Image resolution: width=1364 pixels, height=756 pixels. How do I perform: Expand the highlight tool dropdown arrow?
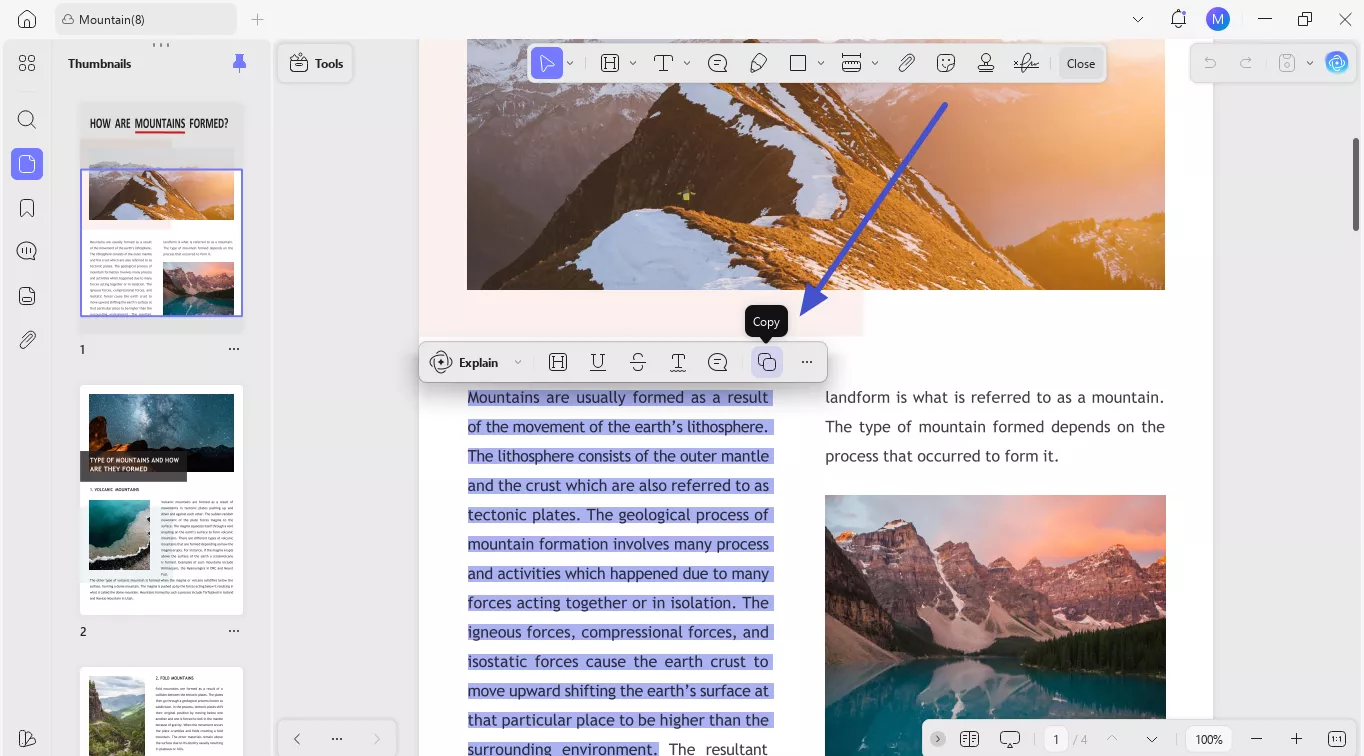(x=633, y=63)
